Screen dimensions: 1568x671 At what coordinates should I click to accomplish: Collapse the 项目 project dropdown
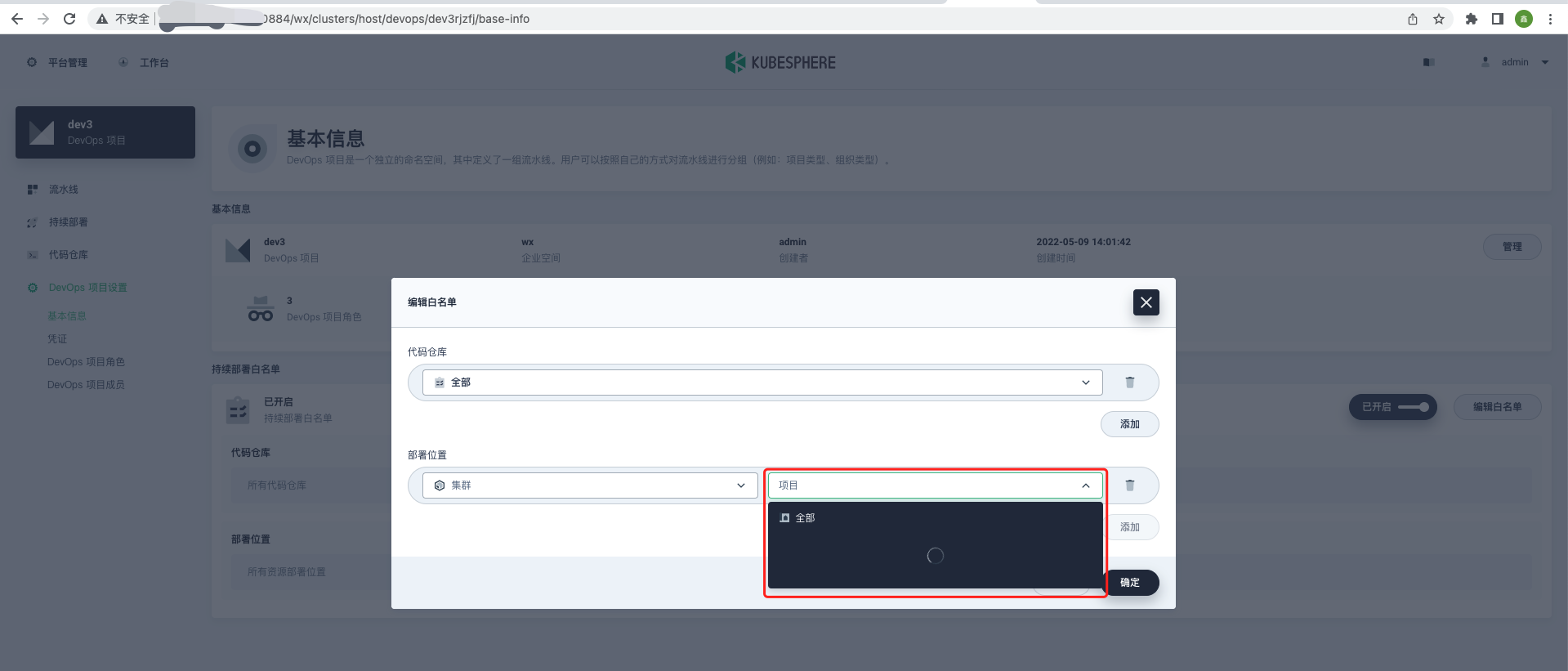[x=936, y=485]
